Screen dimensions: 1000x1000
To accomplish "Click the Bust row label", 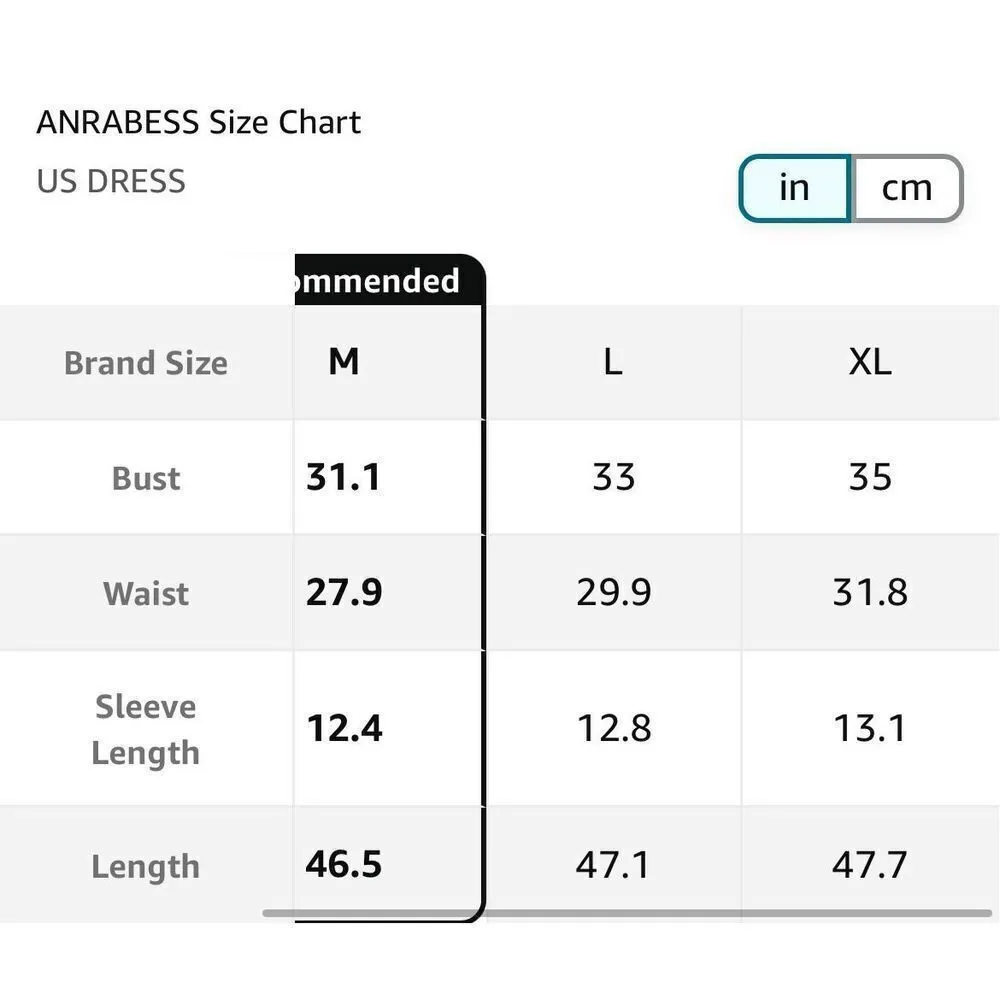I will [x=146, y=477].
